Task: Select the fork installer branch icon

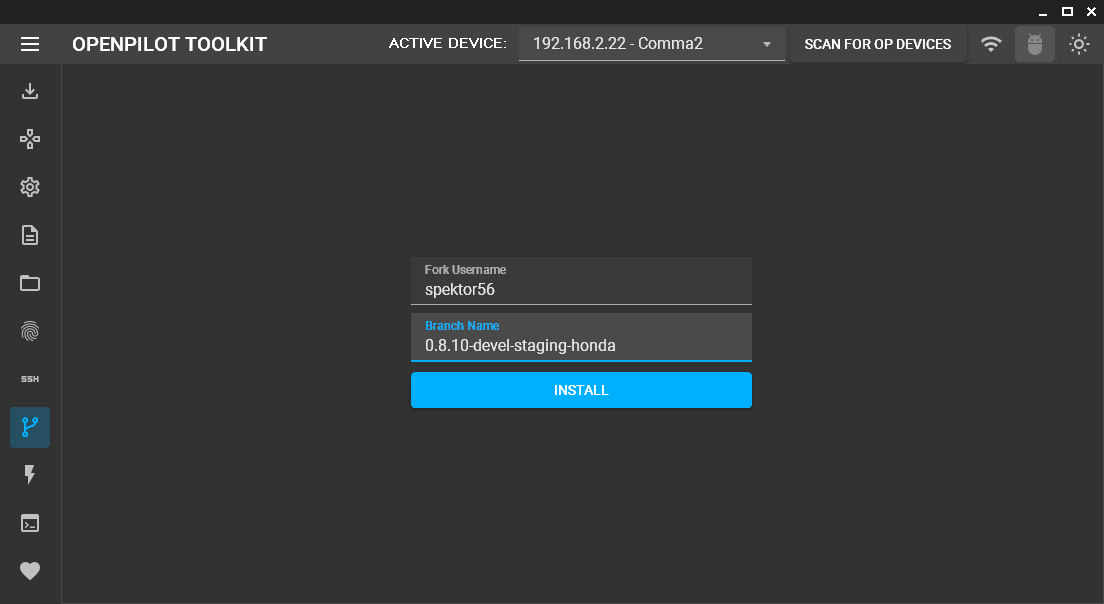Action: pos(30,427)
